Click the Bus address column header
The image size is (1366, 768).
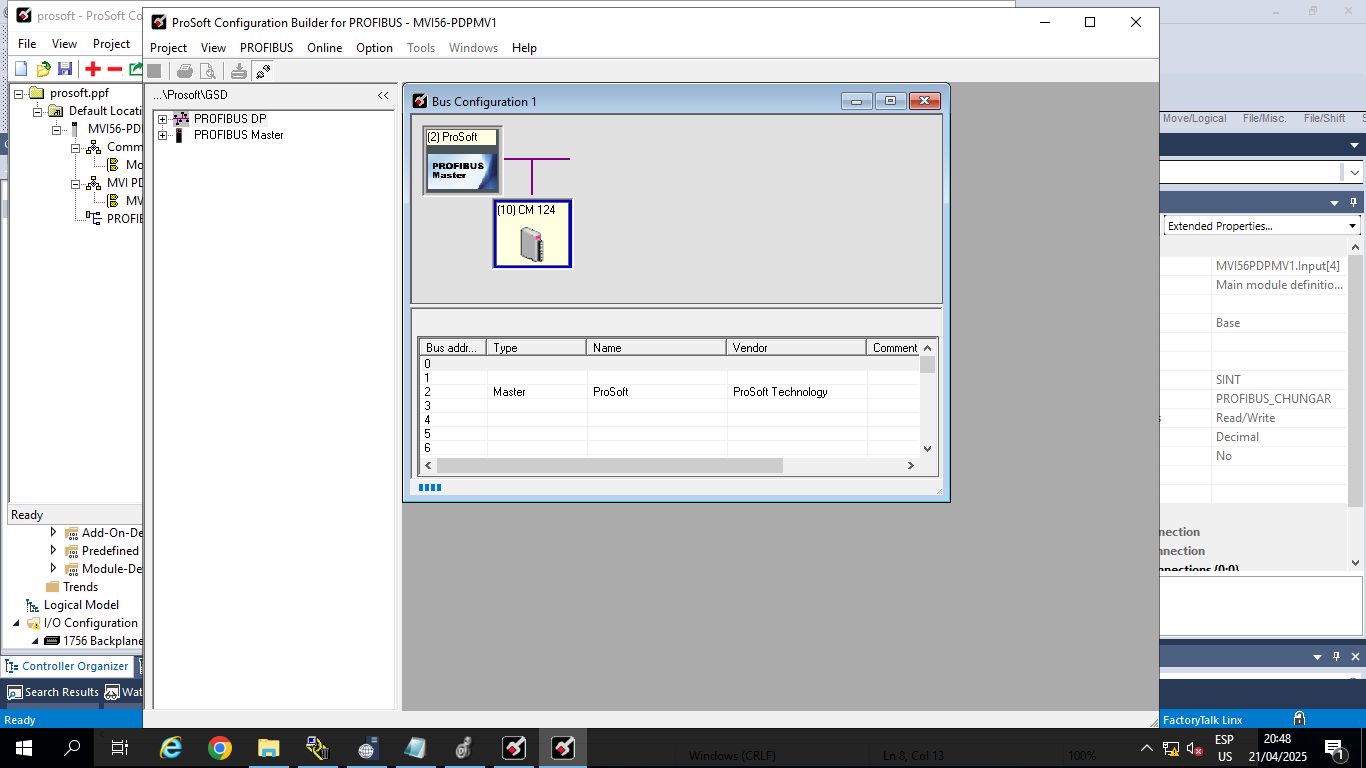tap(452, 348)
